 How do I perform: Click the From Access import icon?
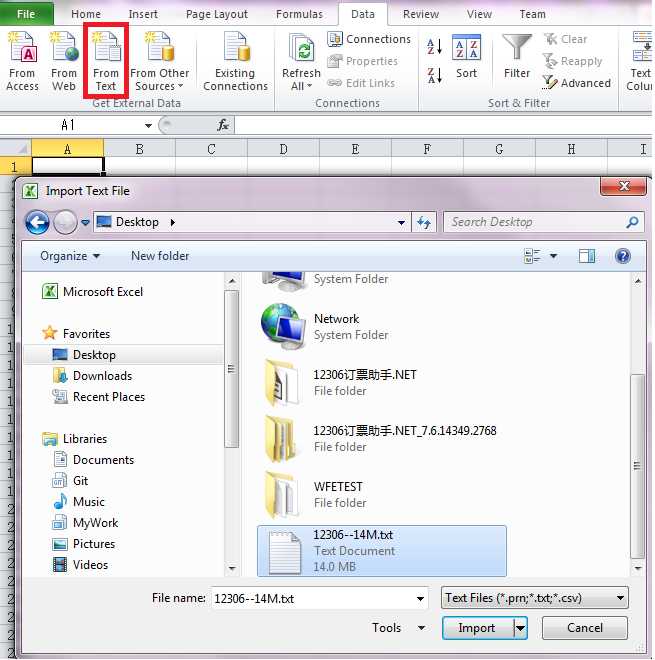point(22,61)
